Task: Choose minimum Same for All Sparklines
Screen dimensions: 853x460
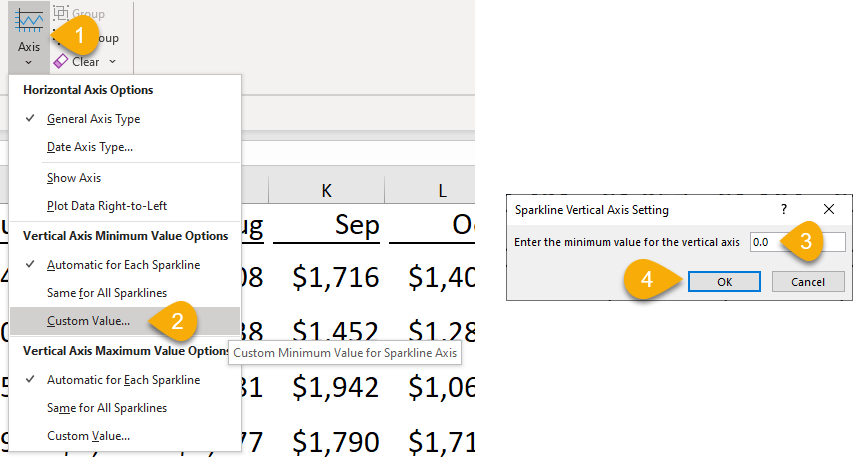Action: pyautogui.click(x=107, y=293)
